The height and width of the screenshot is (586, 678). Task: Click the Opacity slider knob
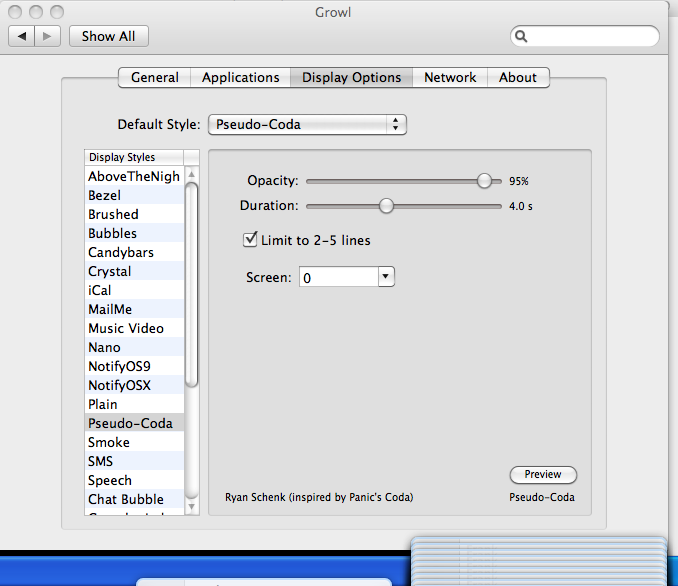click(x=485, y=181)
